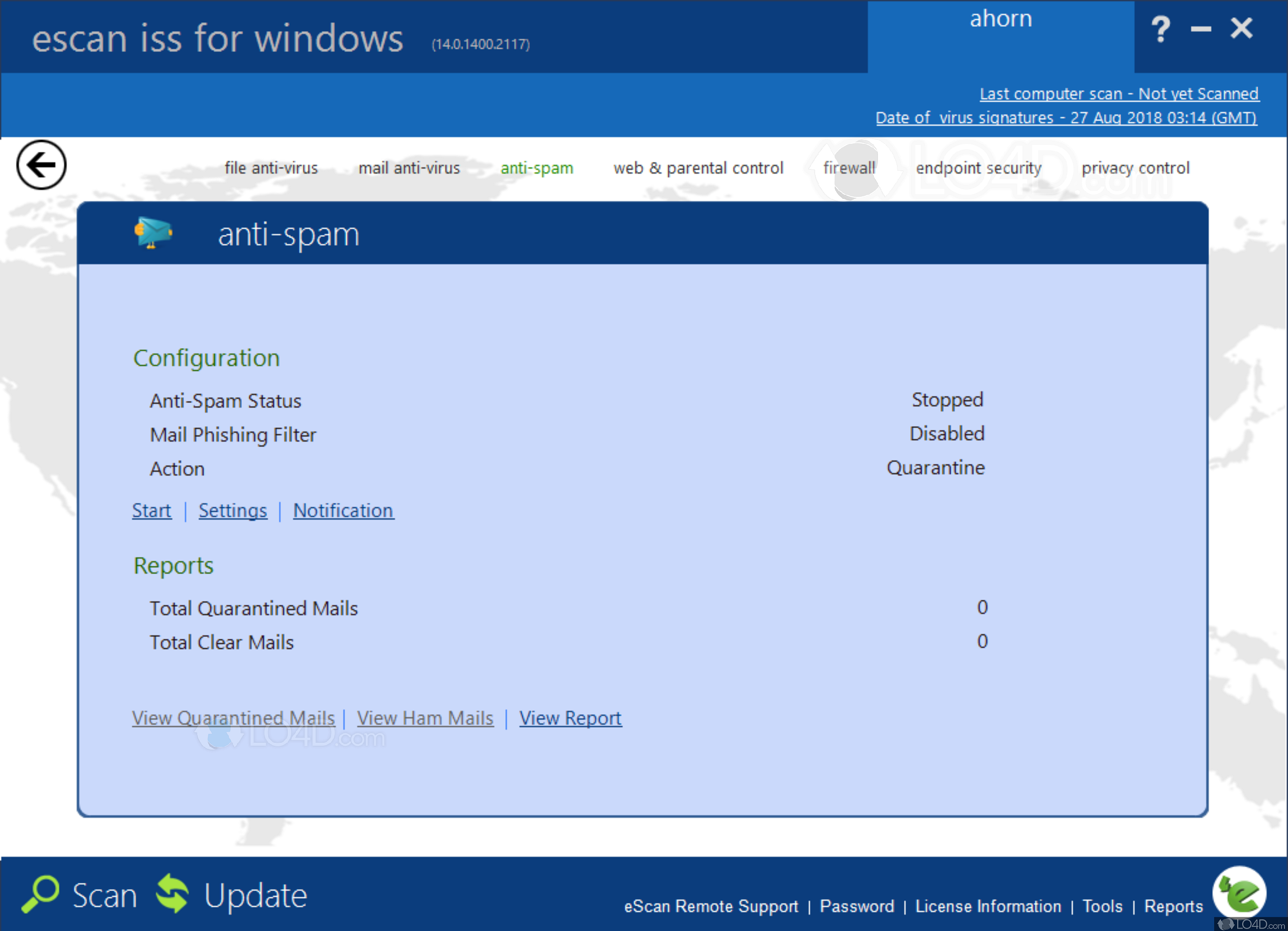The width and height of the screenshot is (1288, 931).
Task: Open anti-spam Settings link
Action: tap(232, 511)
